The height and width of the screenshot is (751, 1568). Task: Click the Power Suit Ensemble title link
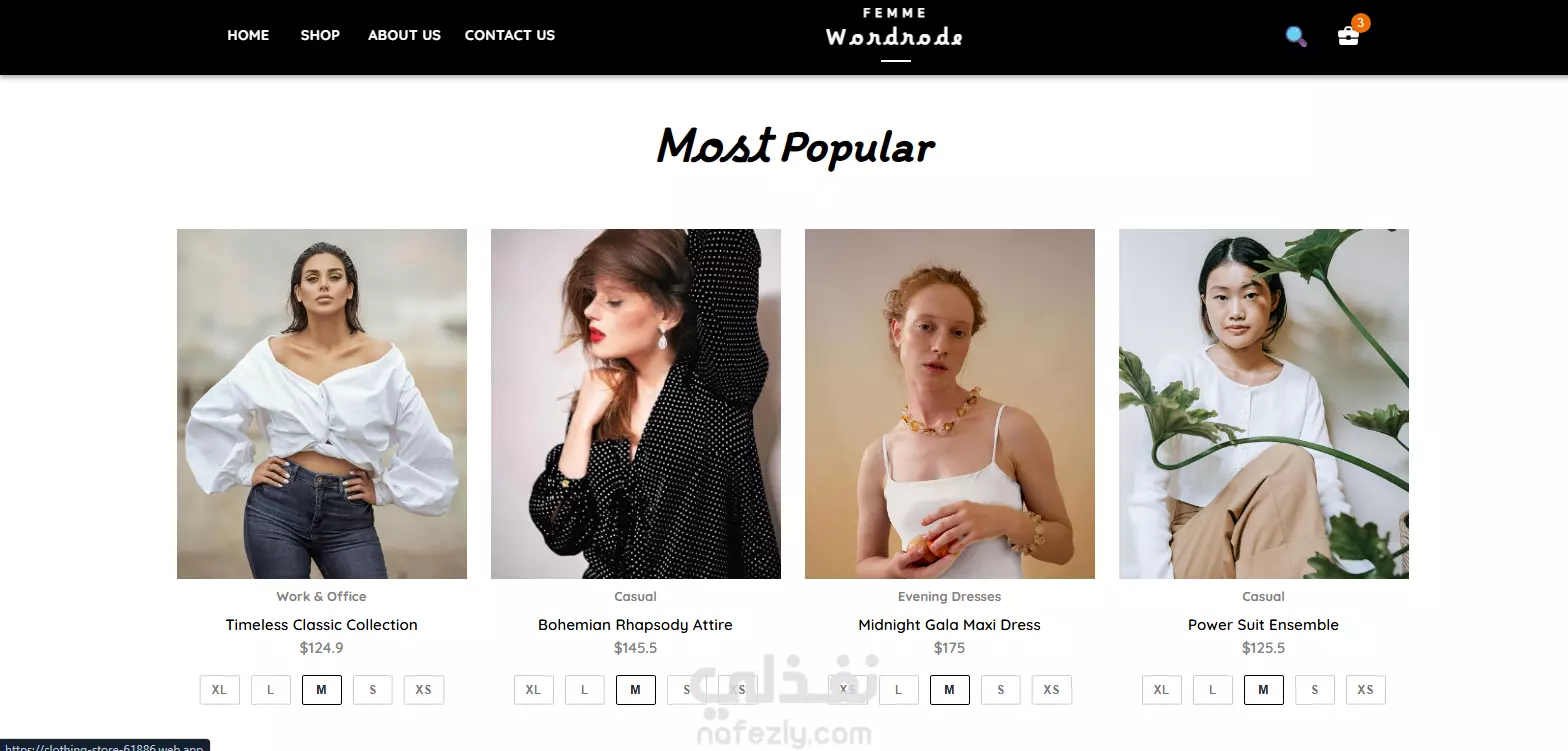1263,625
